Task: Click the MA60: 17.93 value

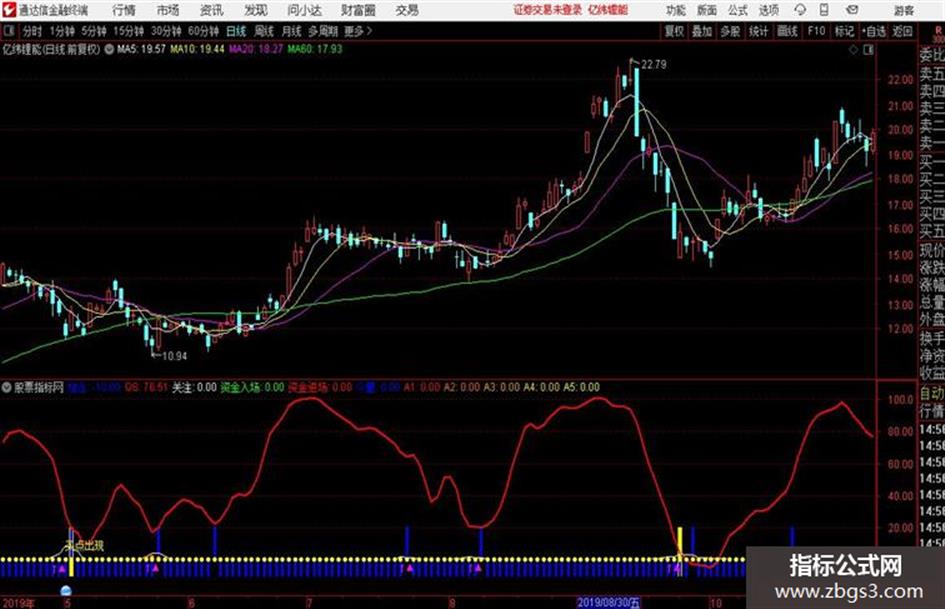Action: coord(315,49)
